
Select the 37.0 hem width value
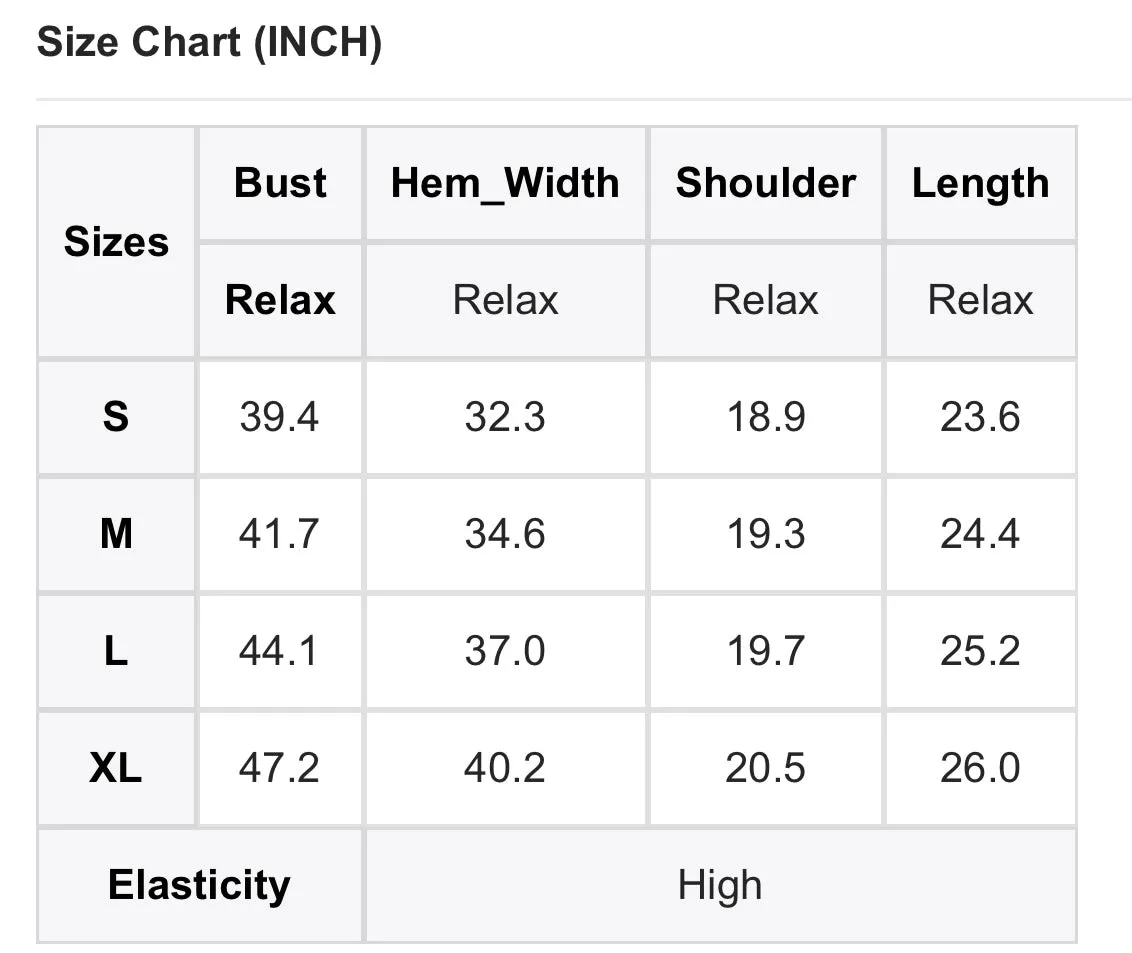tap(505, 651)
